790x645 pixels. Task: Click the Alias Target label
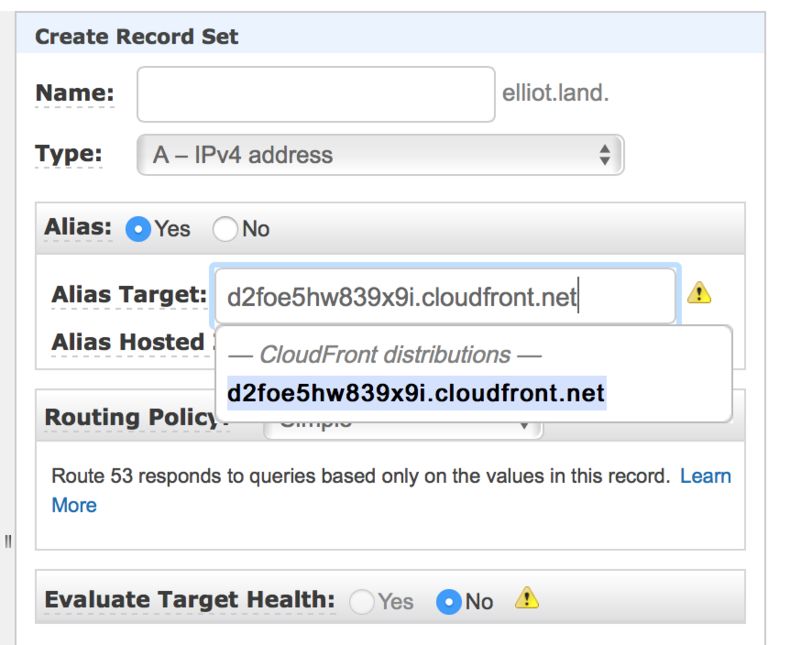tap(129, 295)
